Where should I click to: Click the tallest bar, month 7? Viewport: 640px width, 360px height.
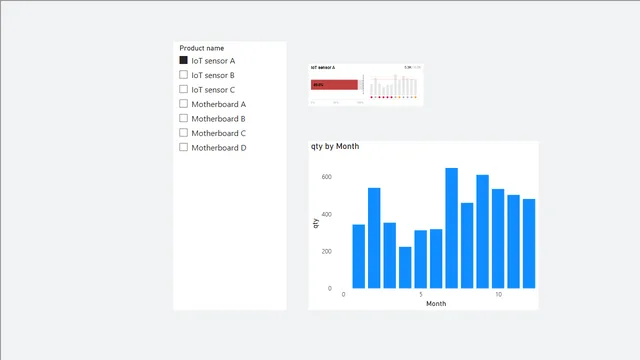click(452, 228)
